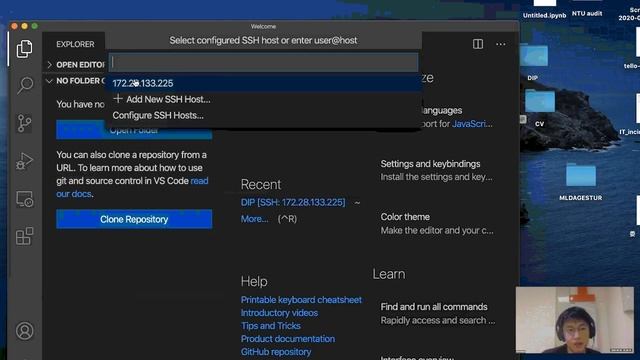The width and height of the screenshot is (640, 360).
Task: Select SSH host 172.28.133.225 from list
Action: point(264,83)
